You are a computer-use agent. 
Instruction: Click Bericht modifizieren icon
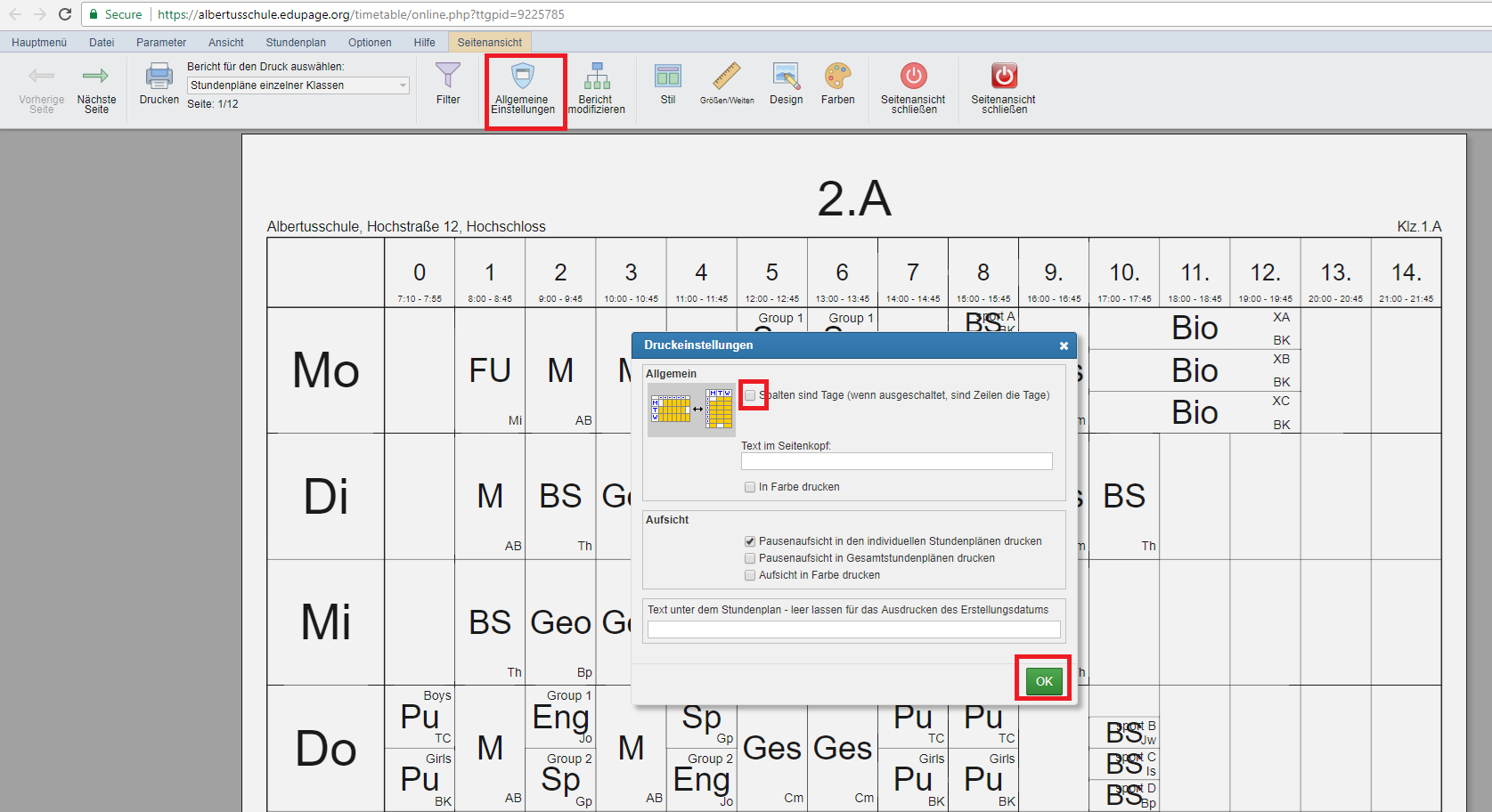click(597, 77)
